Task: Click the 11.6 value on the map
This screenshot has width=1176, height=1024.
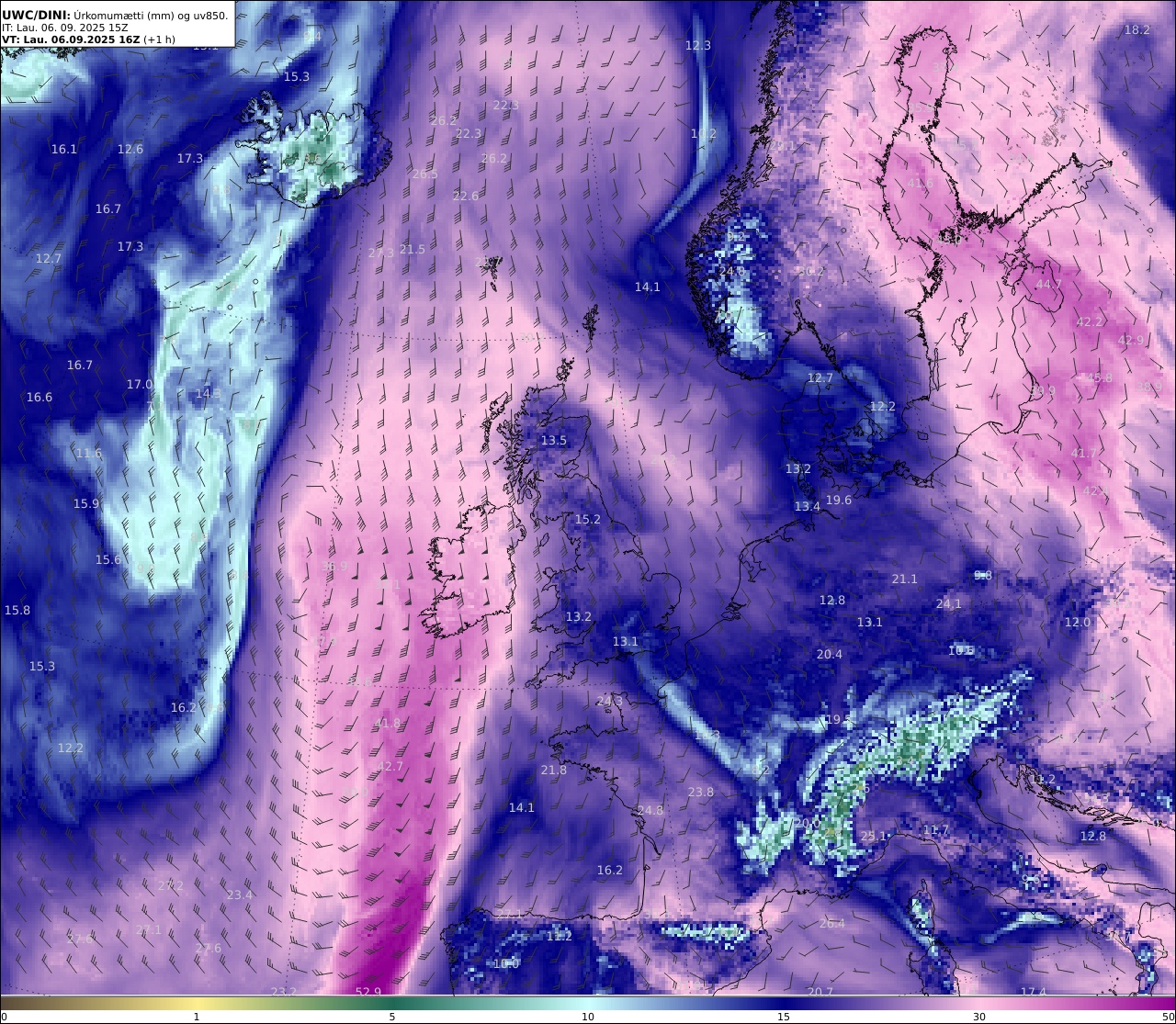Action: pyautogui.click(x=89, y=453)
